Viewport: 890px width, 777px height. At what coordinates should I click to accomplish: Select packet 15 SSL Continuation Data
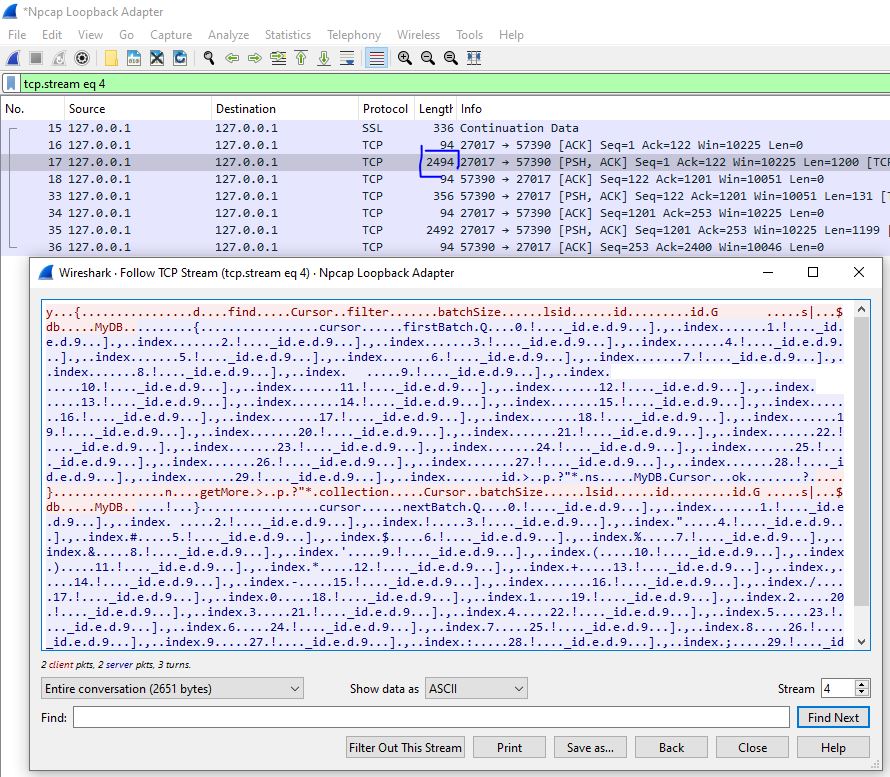coord(445,128)
